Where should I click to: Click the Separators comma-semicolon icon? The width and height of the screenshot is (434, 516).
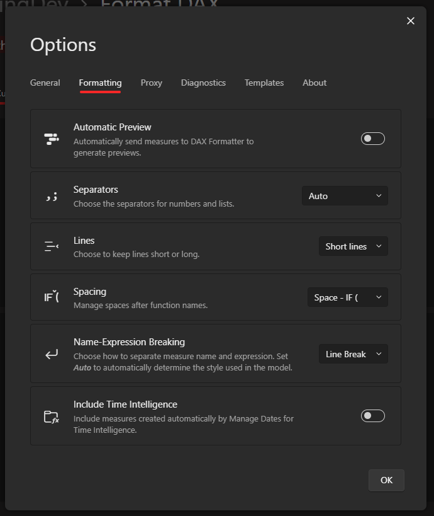(x=52, y=197)
